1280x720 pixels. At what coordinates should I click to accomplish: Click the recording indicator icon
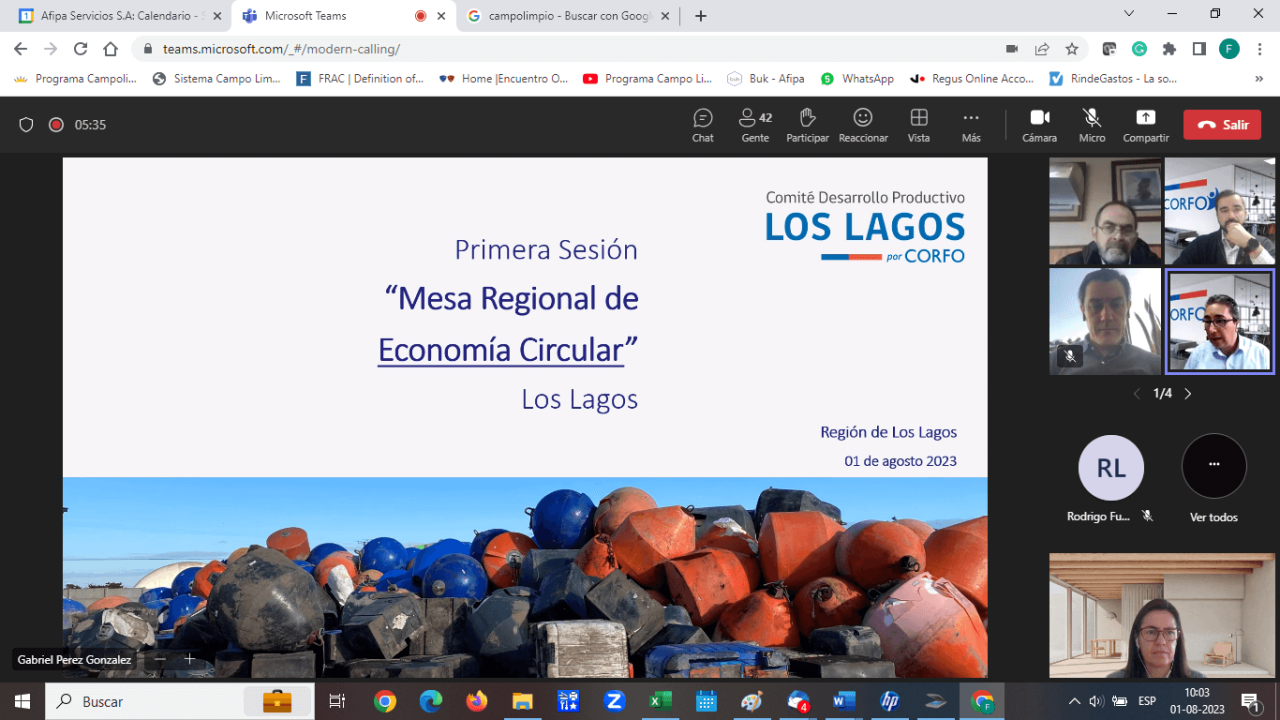[56, 125]
